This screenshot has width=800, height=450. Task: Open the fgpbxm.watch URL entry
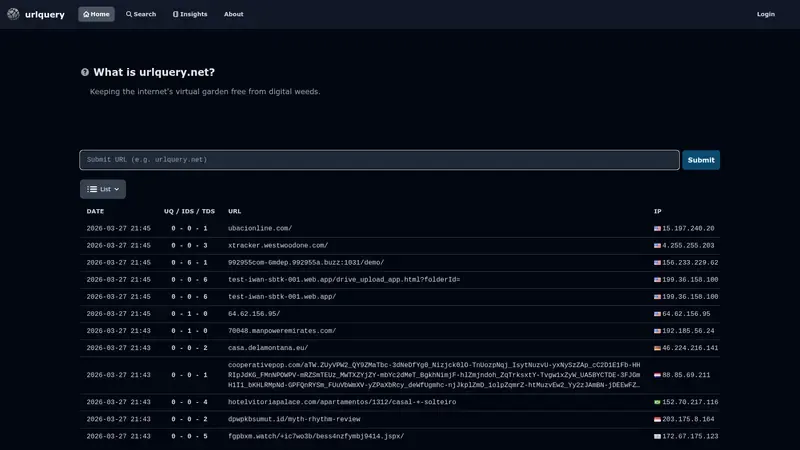(316, 436)
